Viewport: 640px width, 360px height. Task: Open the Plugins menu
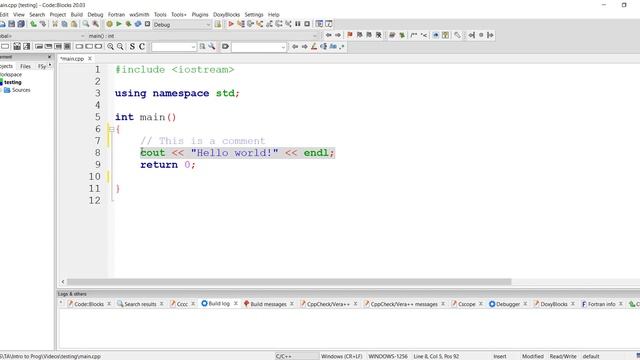(200, 15)
